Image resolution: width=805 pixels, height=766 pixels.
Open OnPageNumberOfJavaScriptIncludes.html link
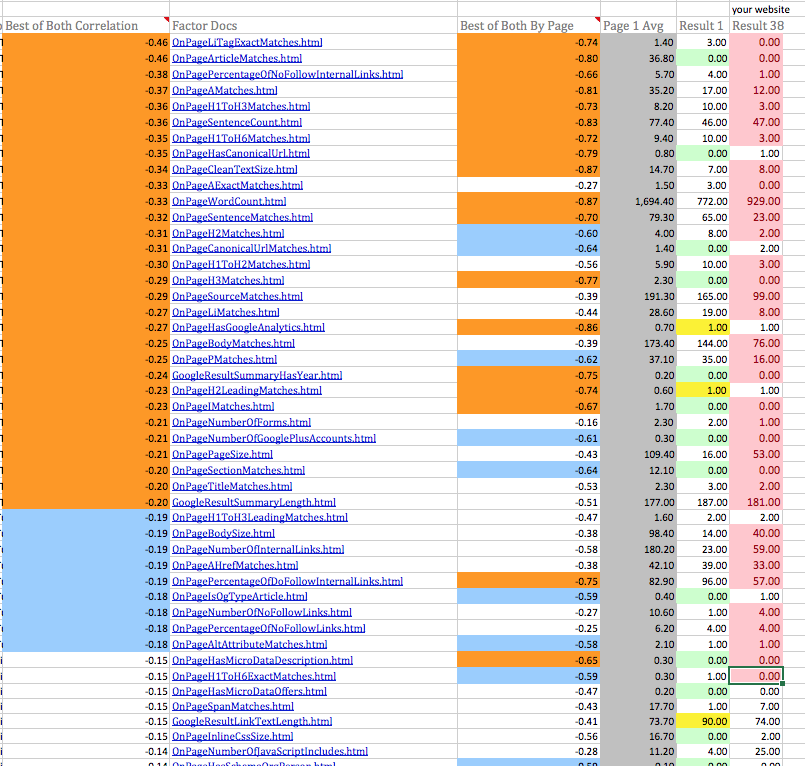[x=270, y=751]
